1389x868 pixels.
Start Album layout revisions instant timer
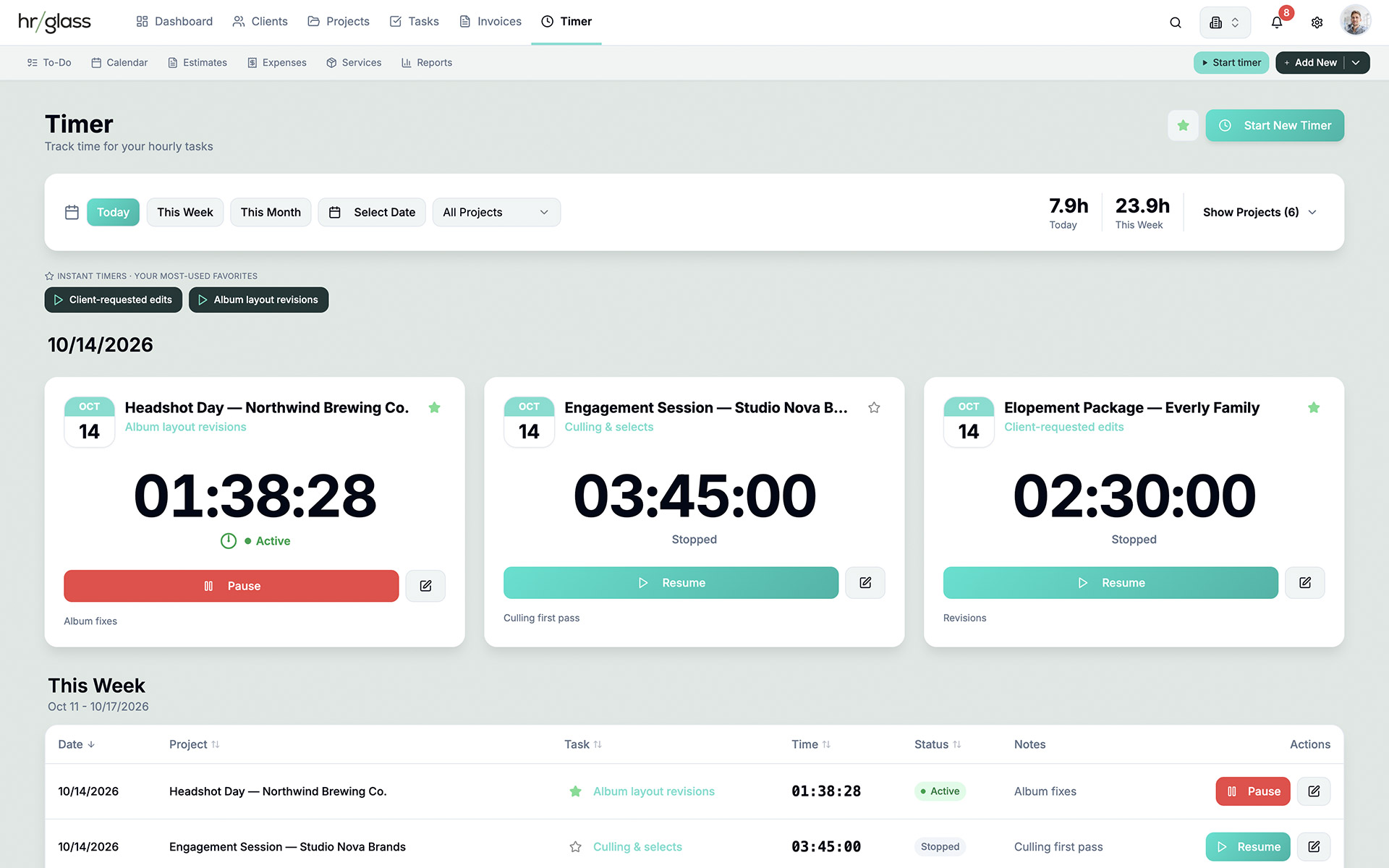click(259, 300)
